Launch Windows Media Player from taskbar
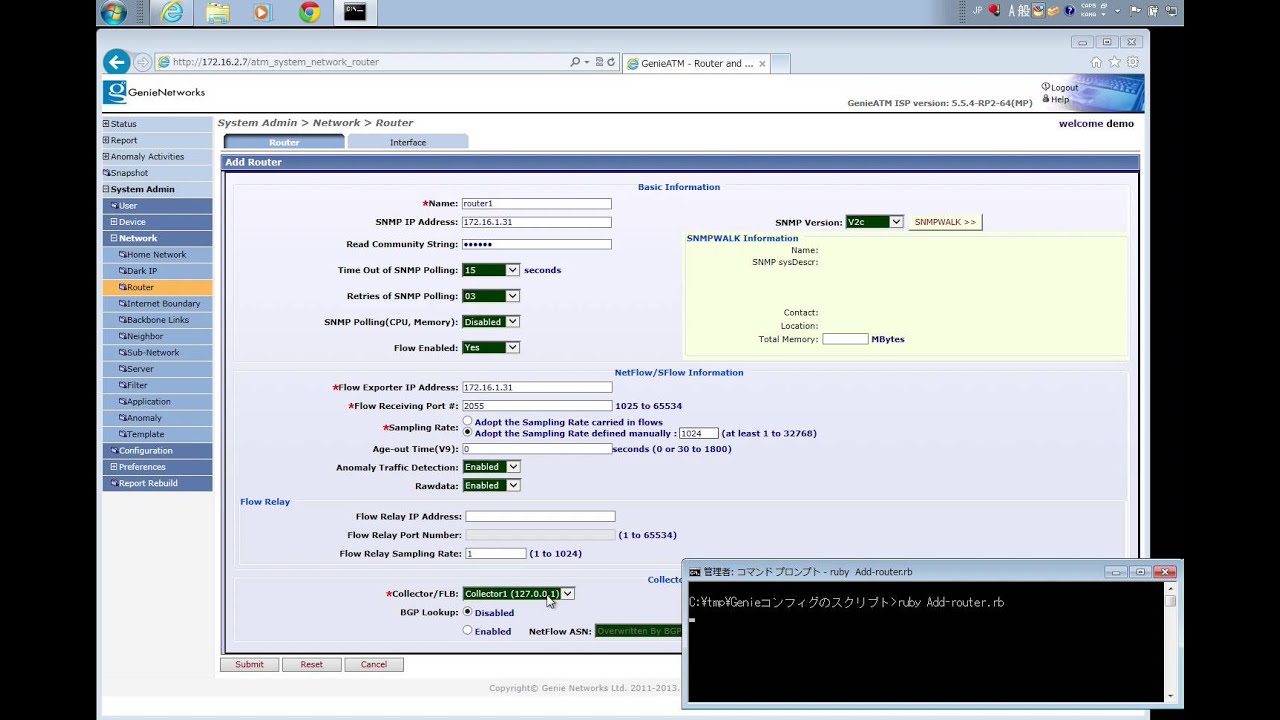 pos(262,12)
